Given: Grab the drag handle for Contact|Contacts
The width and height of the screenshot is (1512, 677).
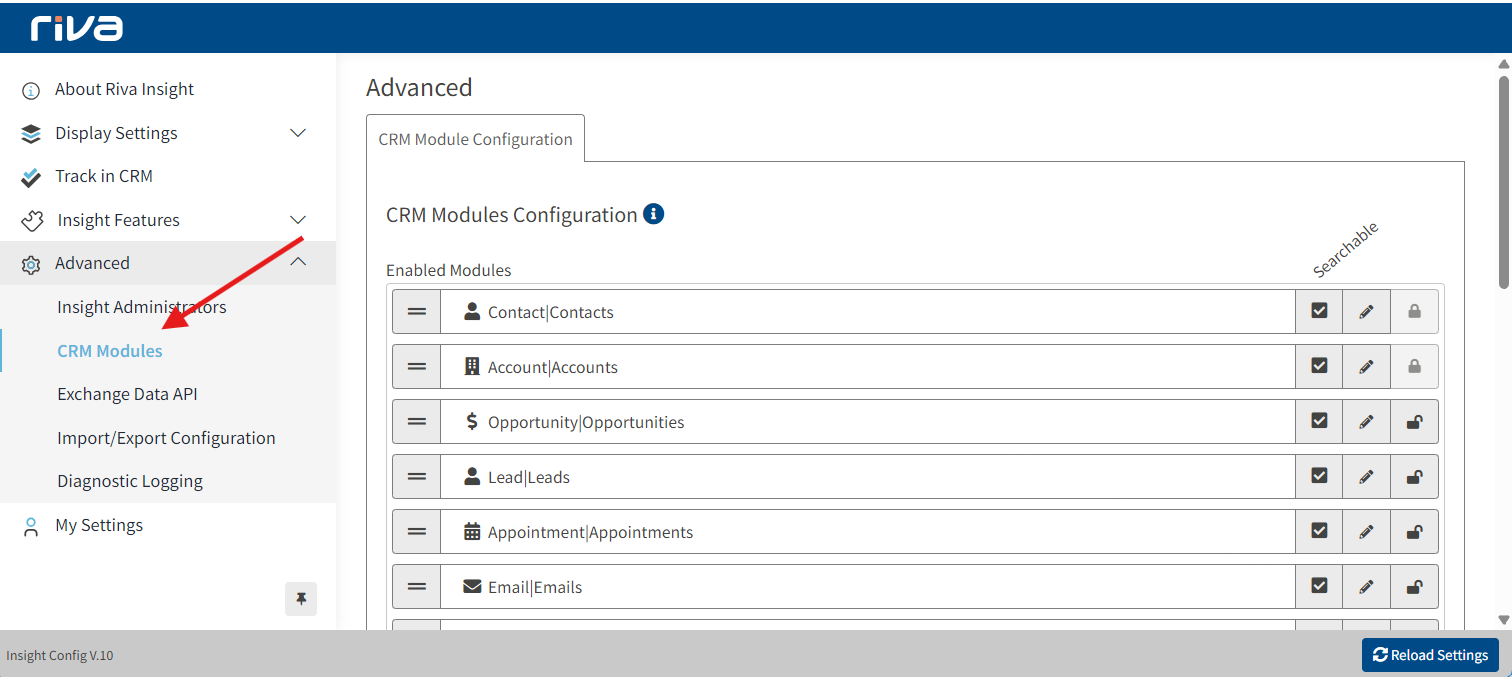Looking at the screenshot, I should (417, 312).
